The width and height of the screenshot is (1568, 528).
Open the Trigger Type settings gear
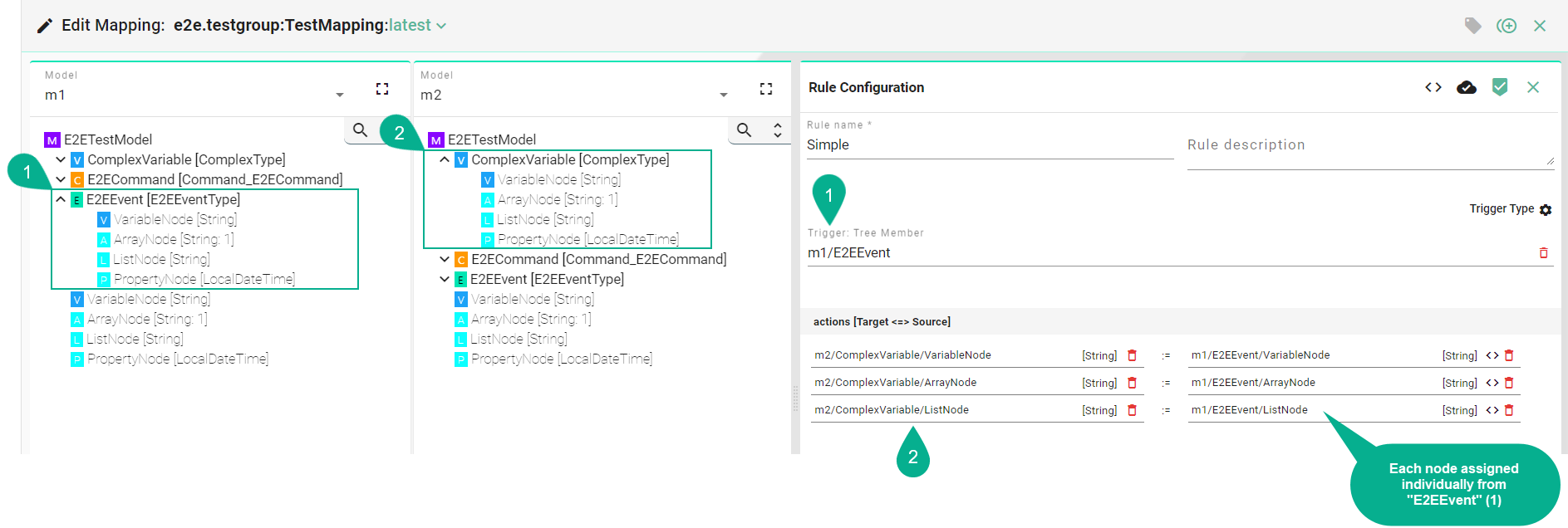point(1546,210)
